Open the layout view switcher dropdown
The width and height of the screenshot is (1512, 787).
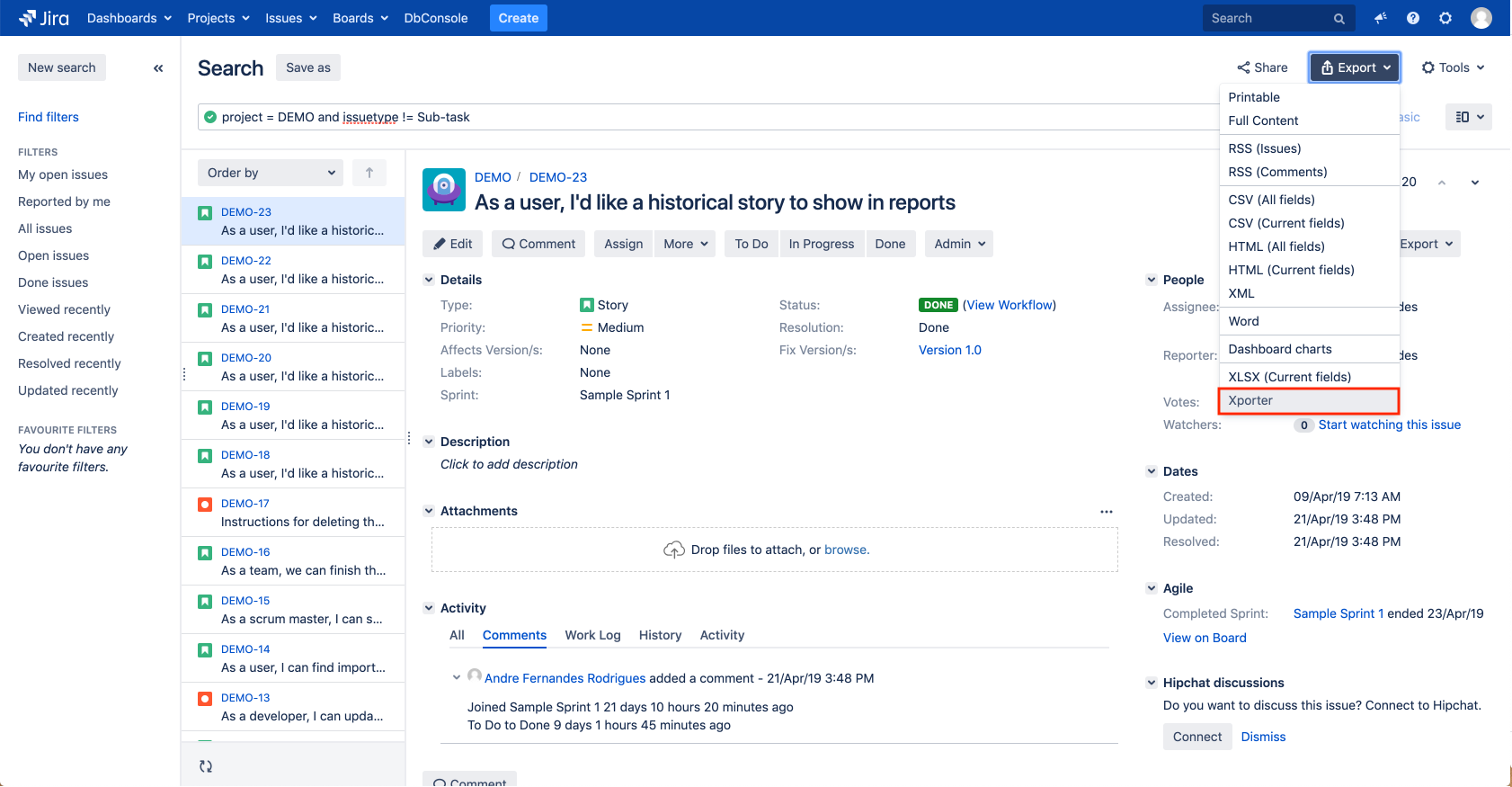pyautogui.click(x=1469, y=117)
